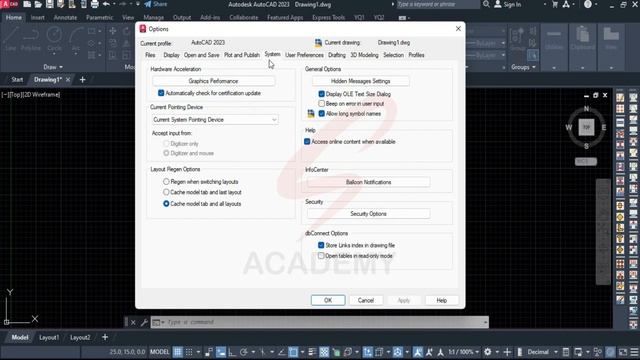Switch to the User Preferences tab

(304, 55)
